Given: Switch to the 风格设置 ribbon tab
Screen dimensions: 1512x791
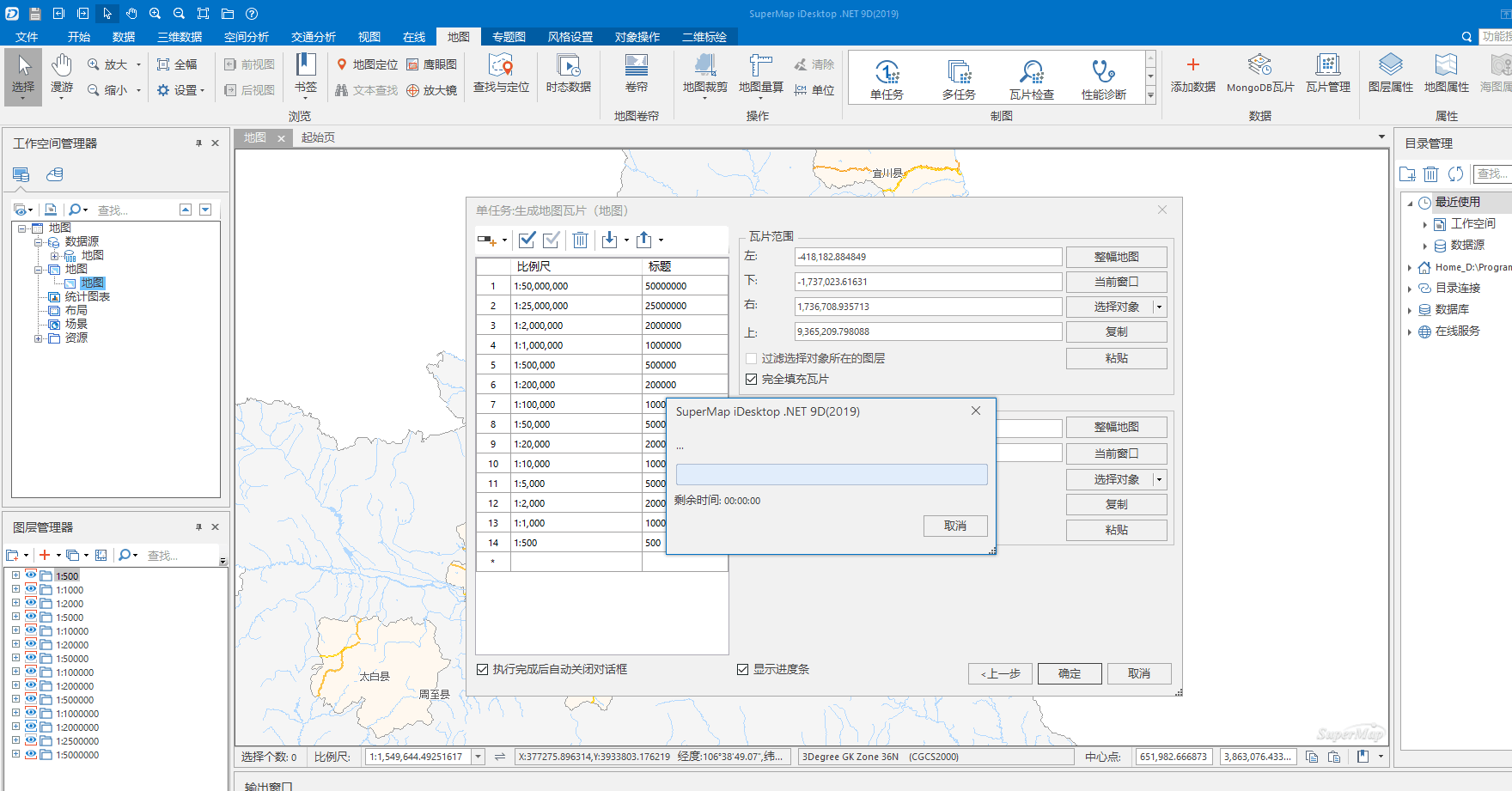Looking at the screenshot, I should click(570, 37).
